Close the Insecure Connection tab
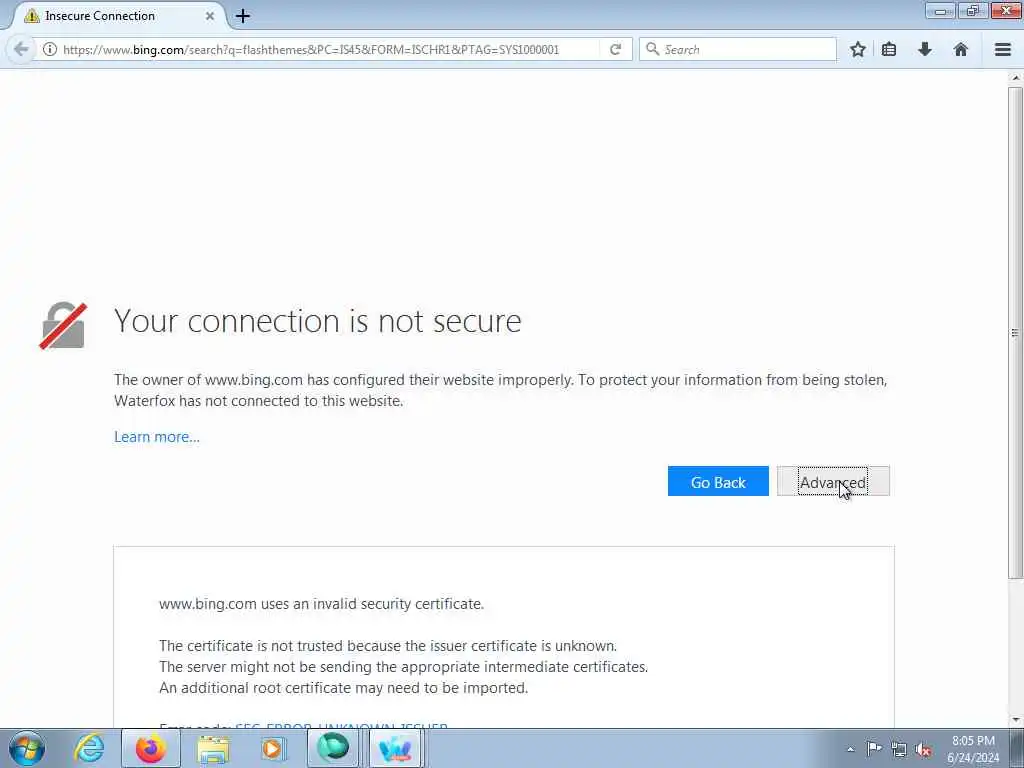The height and width of the screenshot is (768, 1024). tap(210, 16)
